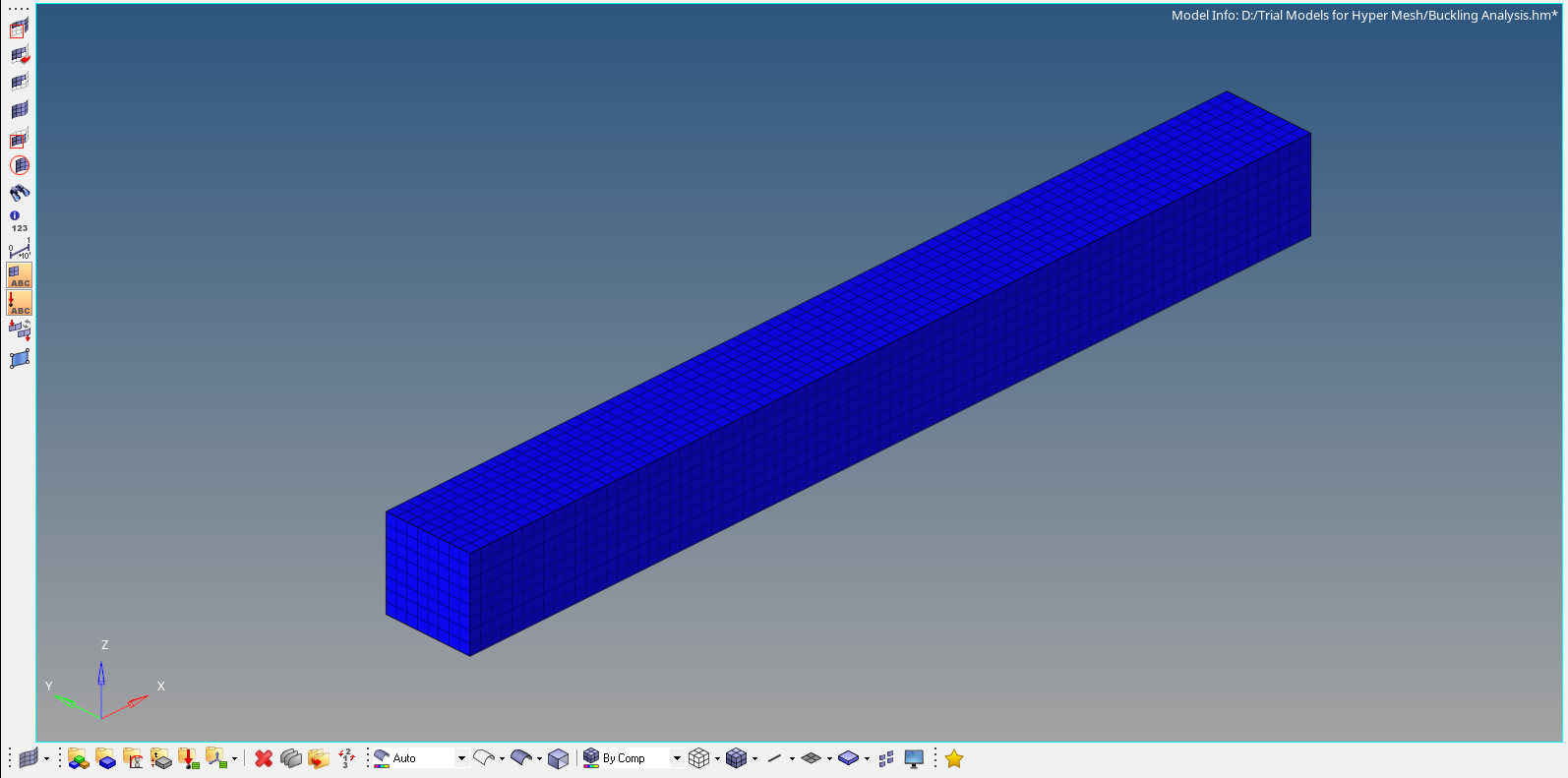1568x778 pixels.
Task: Click the monitor display icon
Action: click(x=914, y=758)
